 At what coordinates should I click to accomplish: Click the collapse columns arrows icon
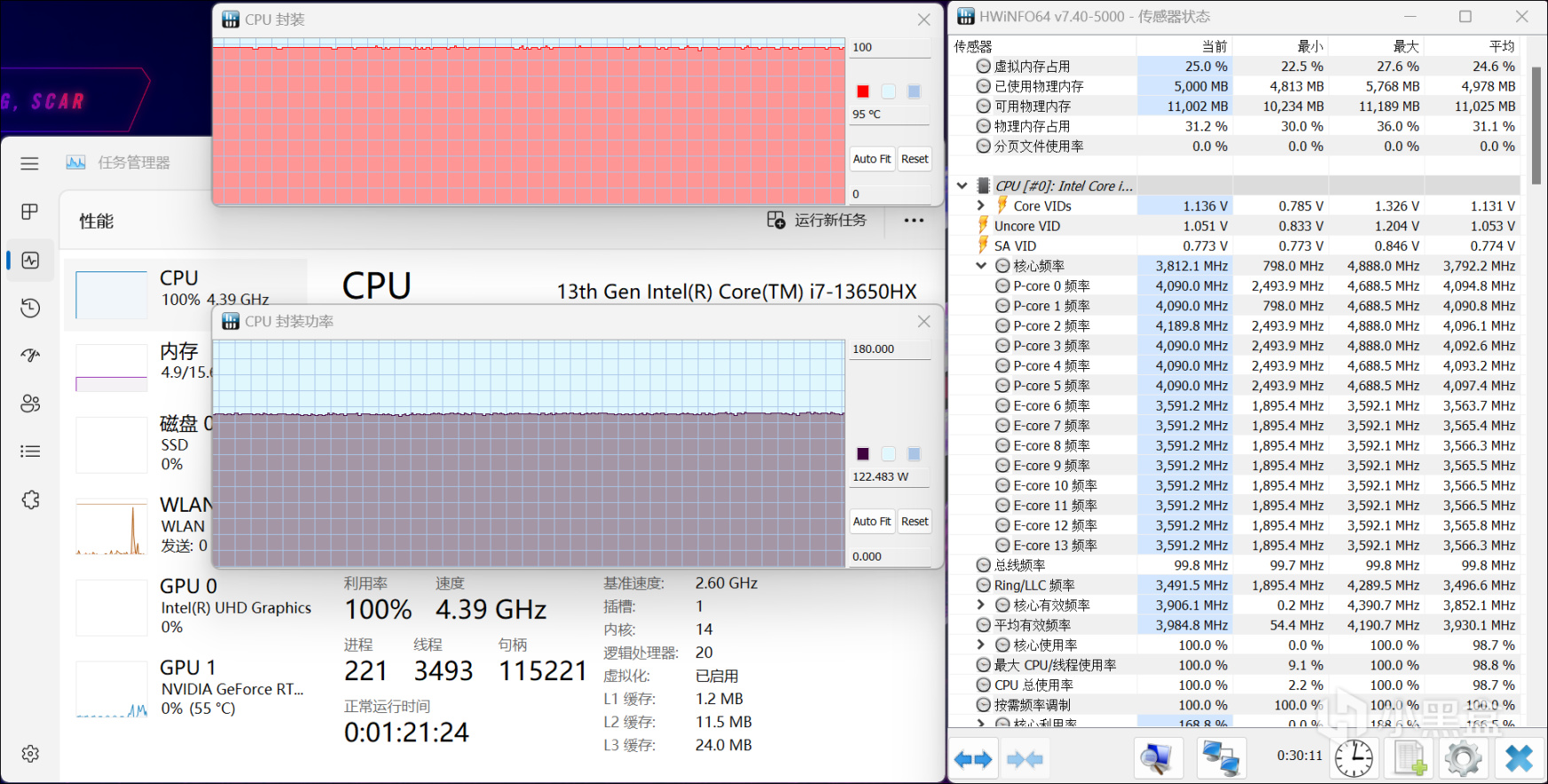1025,759
